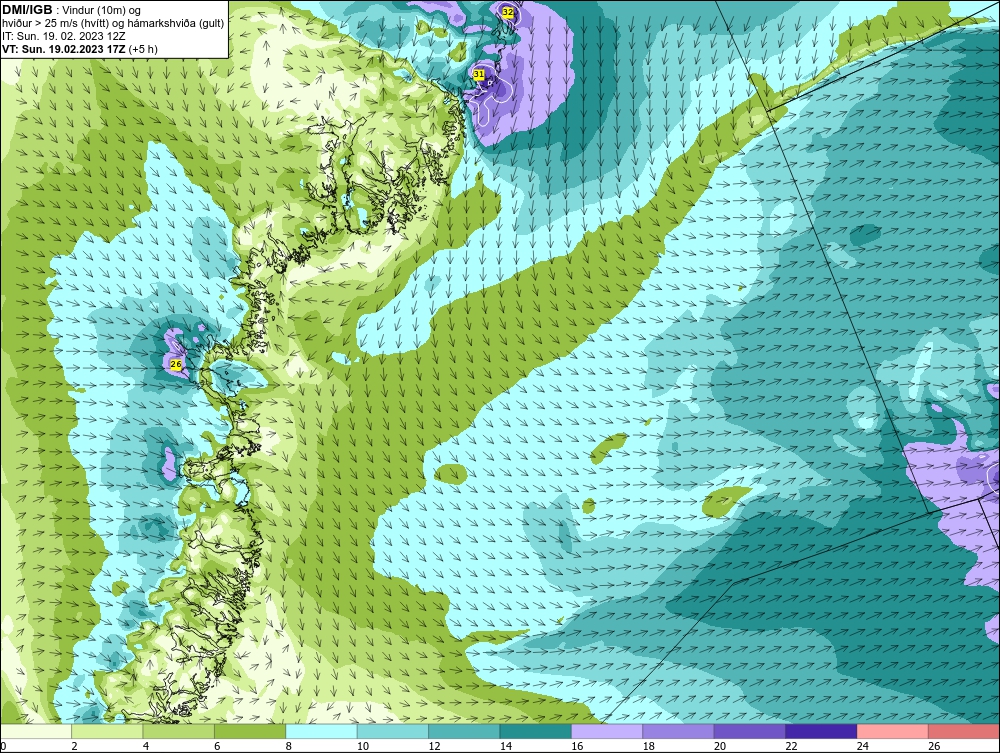Image resolution: width=1000 pixels, height=753 pixels.
Task: Click the 8-10 m/s light cyan swatch
Action: [x=321, y=731]
